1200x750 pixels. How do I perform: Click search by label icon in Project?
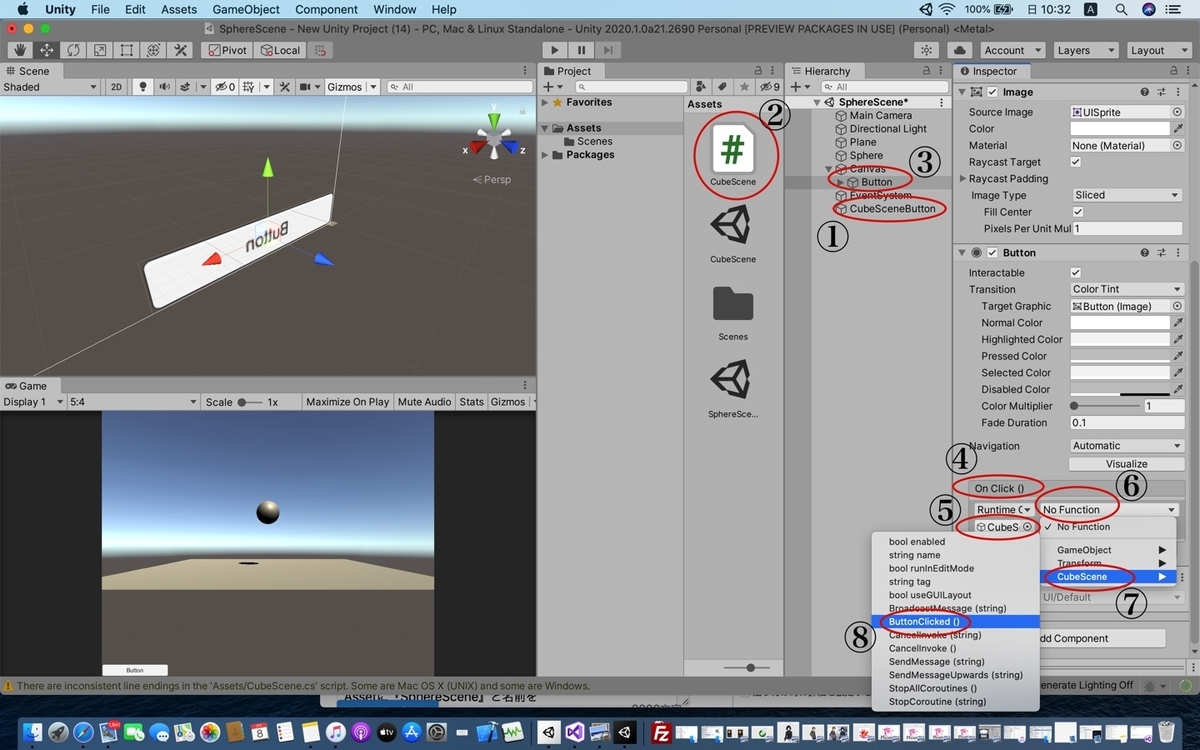(722, 87)
